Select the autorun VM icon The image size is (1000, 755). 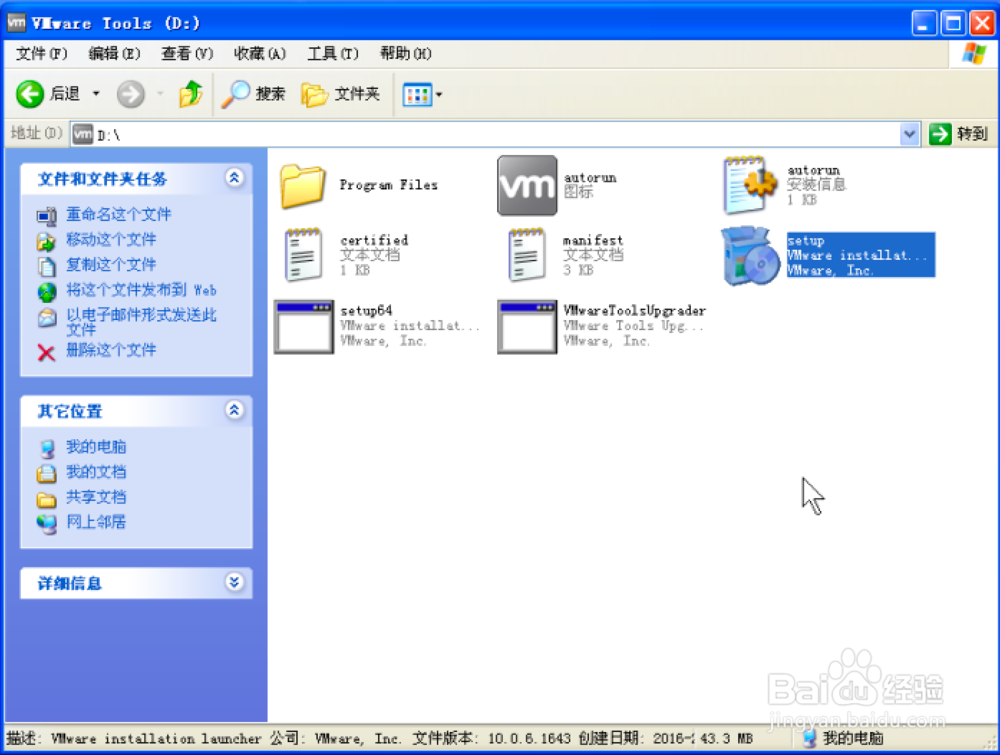pos(527,185)
